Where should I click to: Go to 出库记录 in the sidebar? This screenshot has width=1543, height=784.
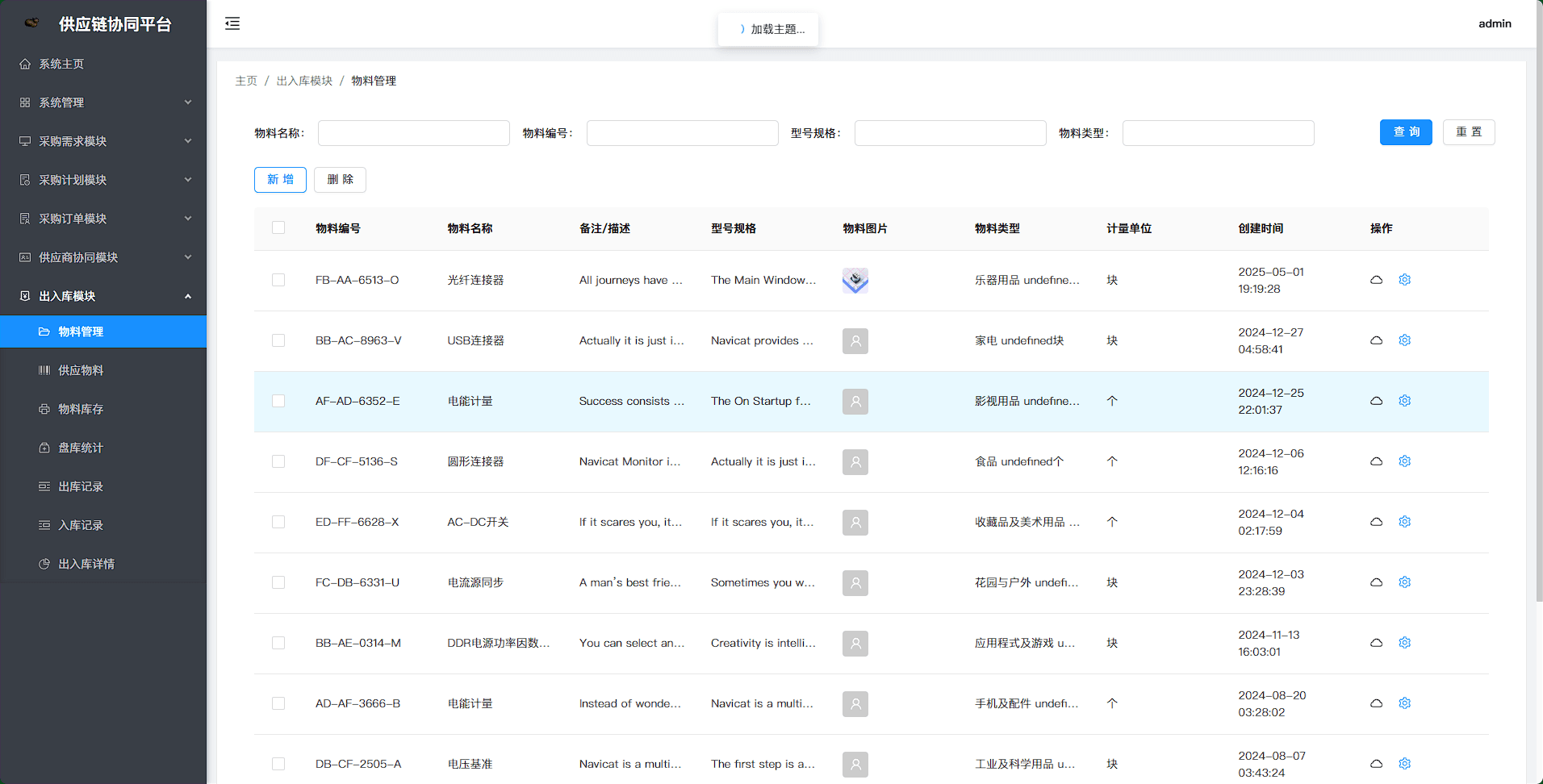[81, 486]
